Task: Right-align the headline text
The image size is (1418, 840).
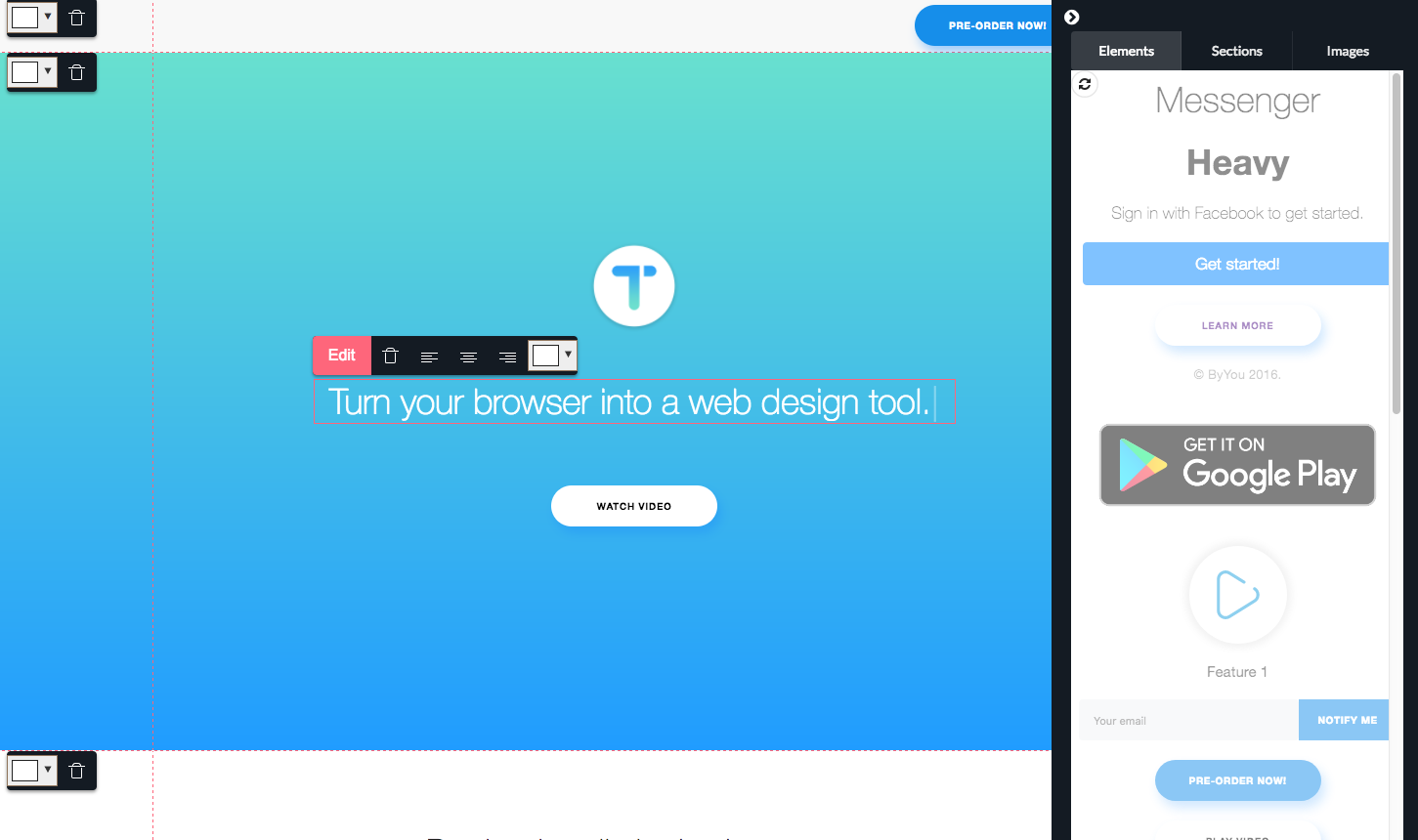Action: [507, 356]
